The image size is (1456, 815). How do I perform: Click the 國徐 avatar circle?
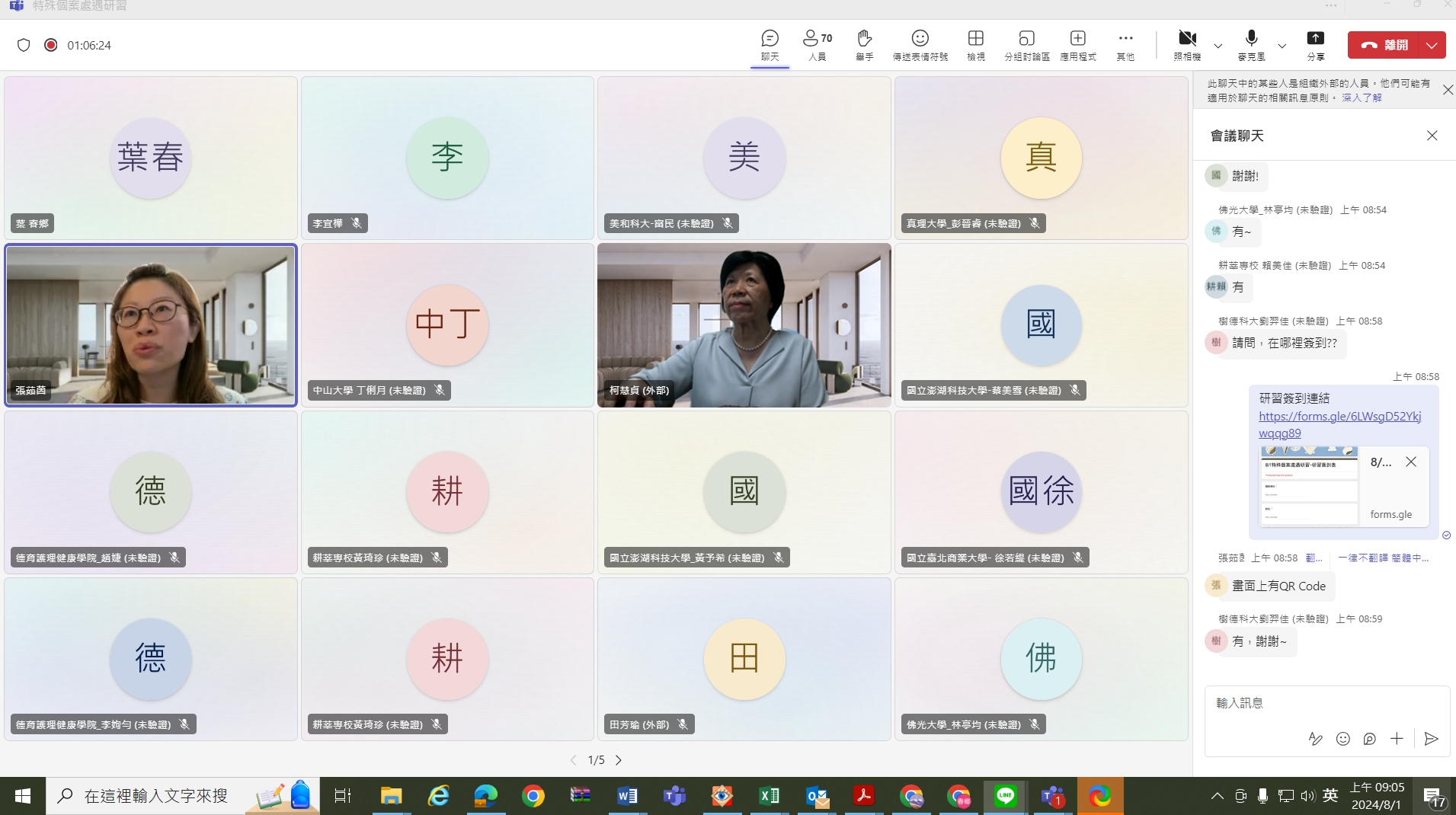[1041, 491]
